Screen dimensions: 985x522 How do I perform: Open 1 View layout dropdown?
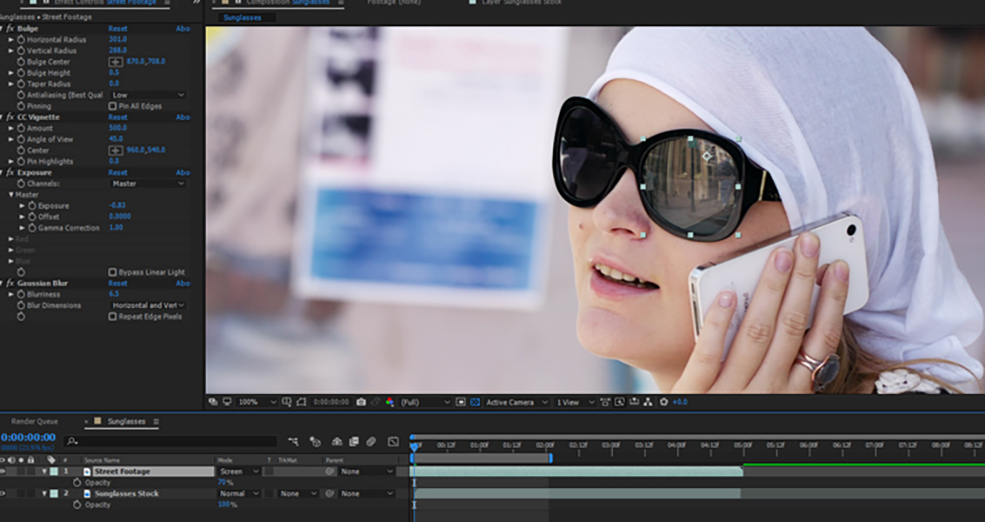pos(575,402)
